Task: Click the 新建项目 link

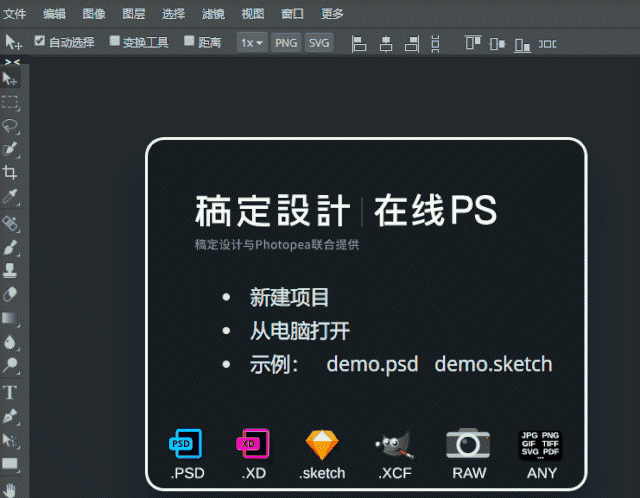Action: (289, 297)
